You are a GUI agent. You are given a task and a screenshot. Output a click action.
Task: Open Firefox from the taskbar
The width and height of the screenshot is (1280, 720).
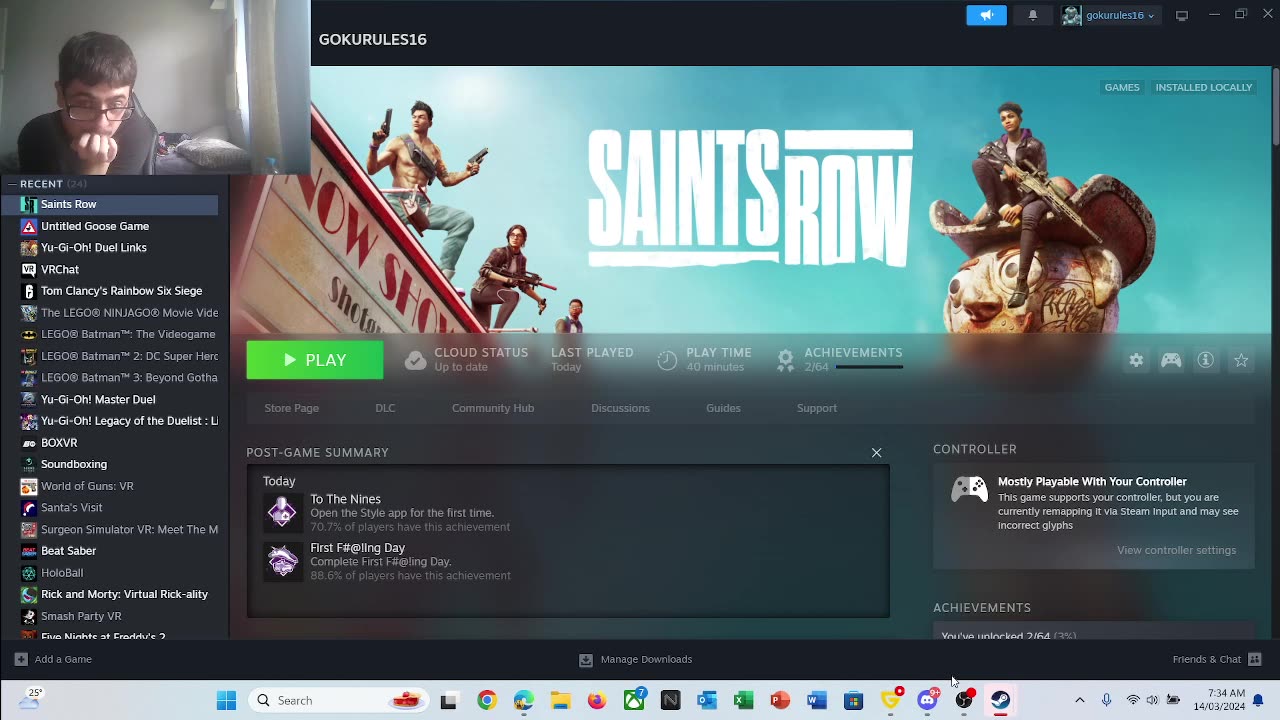[x=597, y=700]
